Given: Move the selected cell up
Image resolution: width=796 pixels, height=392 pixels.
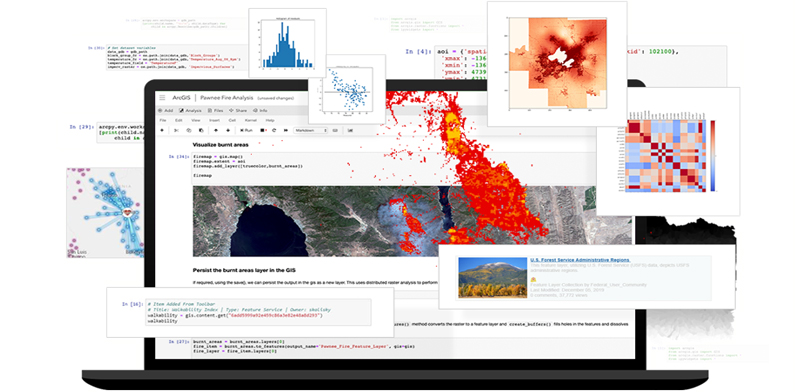Looking at the screenshot, I should [216, 130].
